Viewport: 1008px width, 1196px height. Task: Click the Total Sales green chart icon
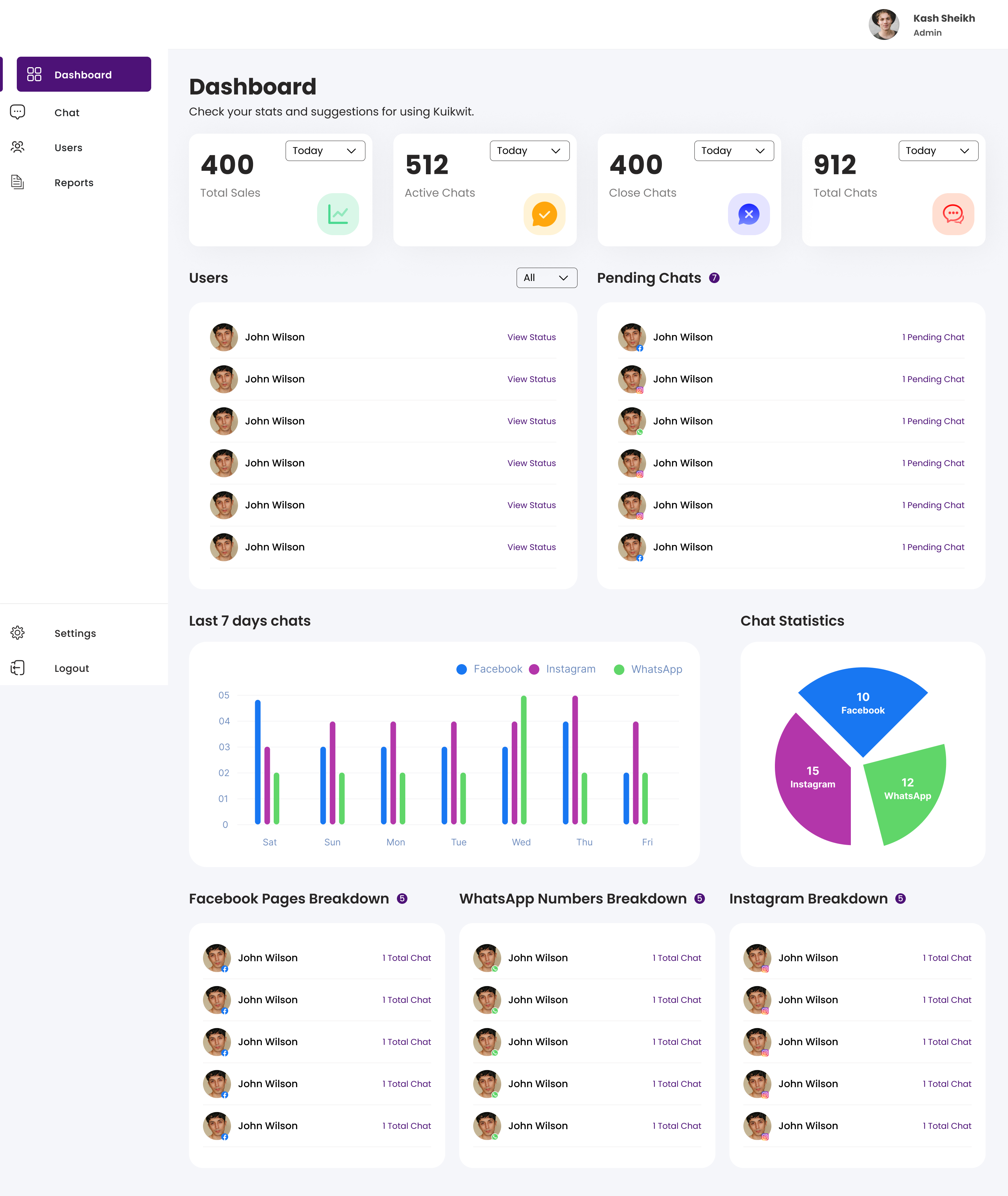coord(338,214)
